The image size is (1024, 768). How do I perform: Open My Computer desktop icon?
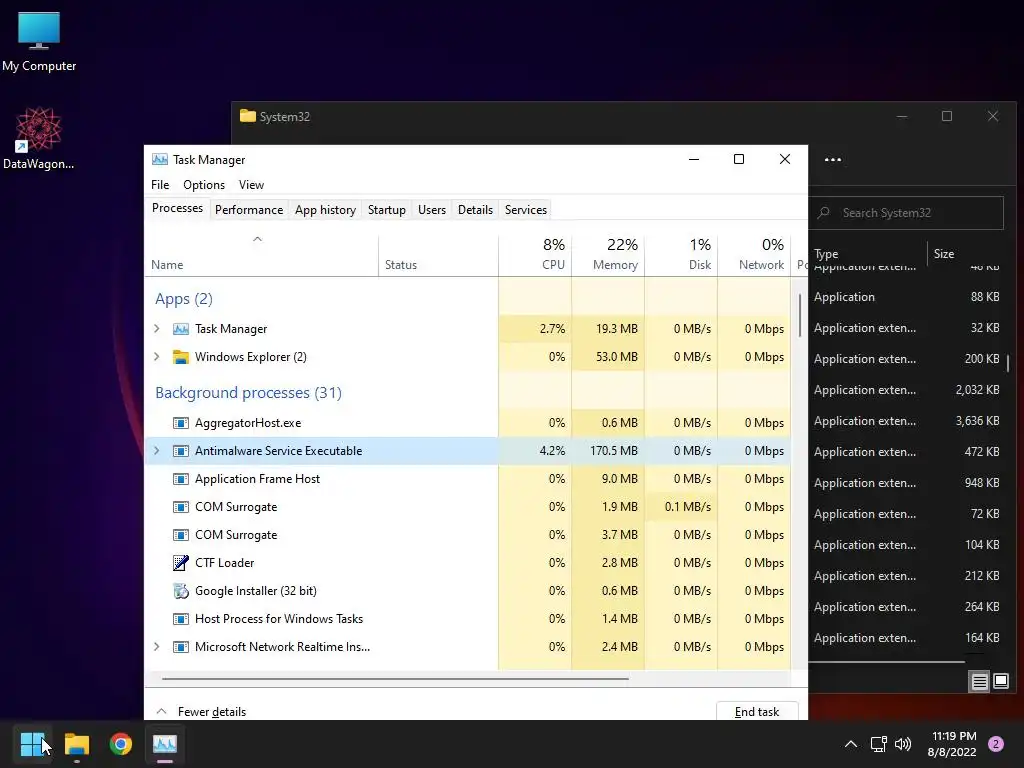click(x=39, y=40)
